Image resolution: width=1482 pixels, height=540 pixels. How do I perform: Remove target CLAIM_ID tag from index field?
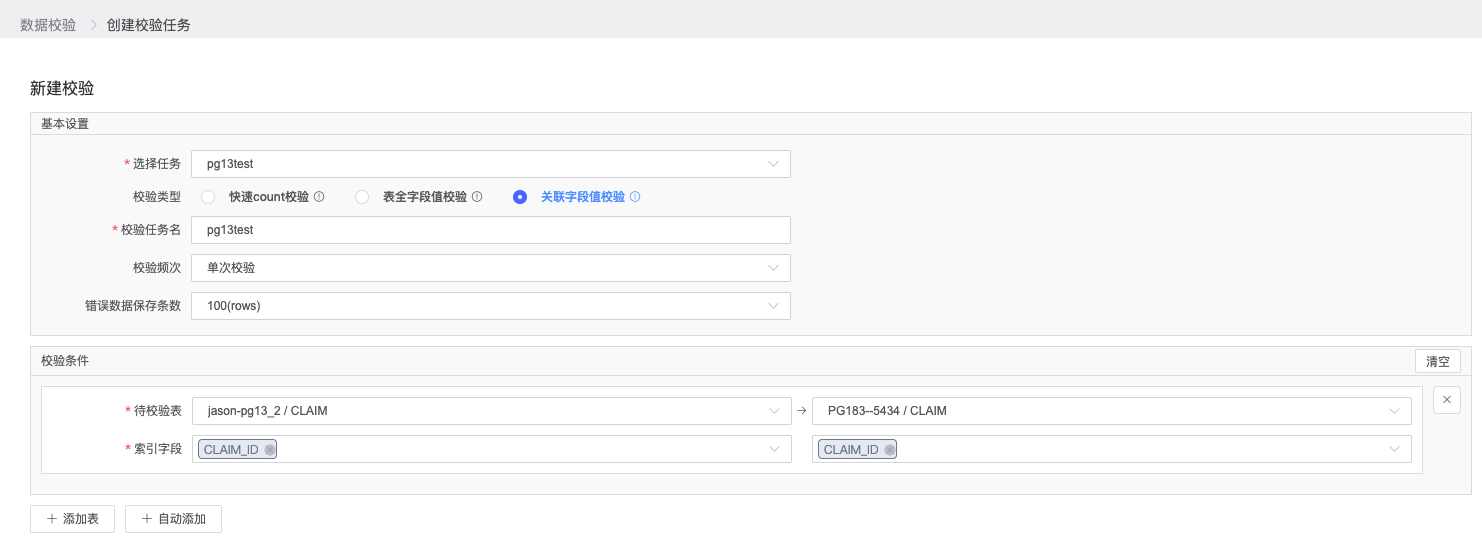coord(890,450)
